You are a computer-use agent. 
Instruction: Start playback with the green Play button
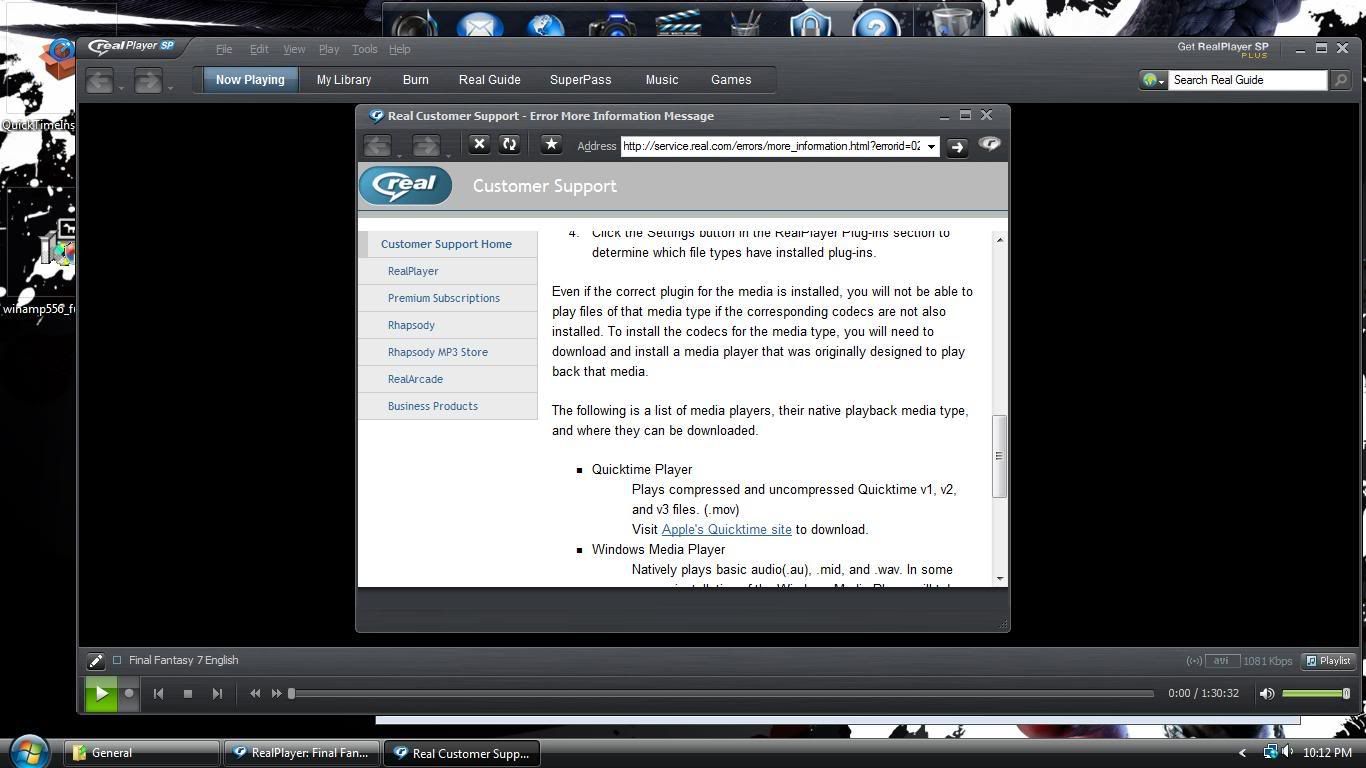coord(101,693)
